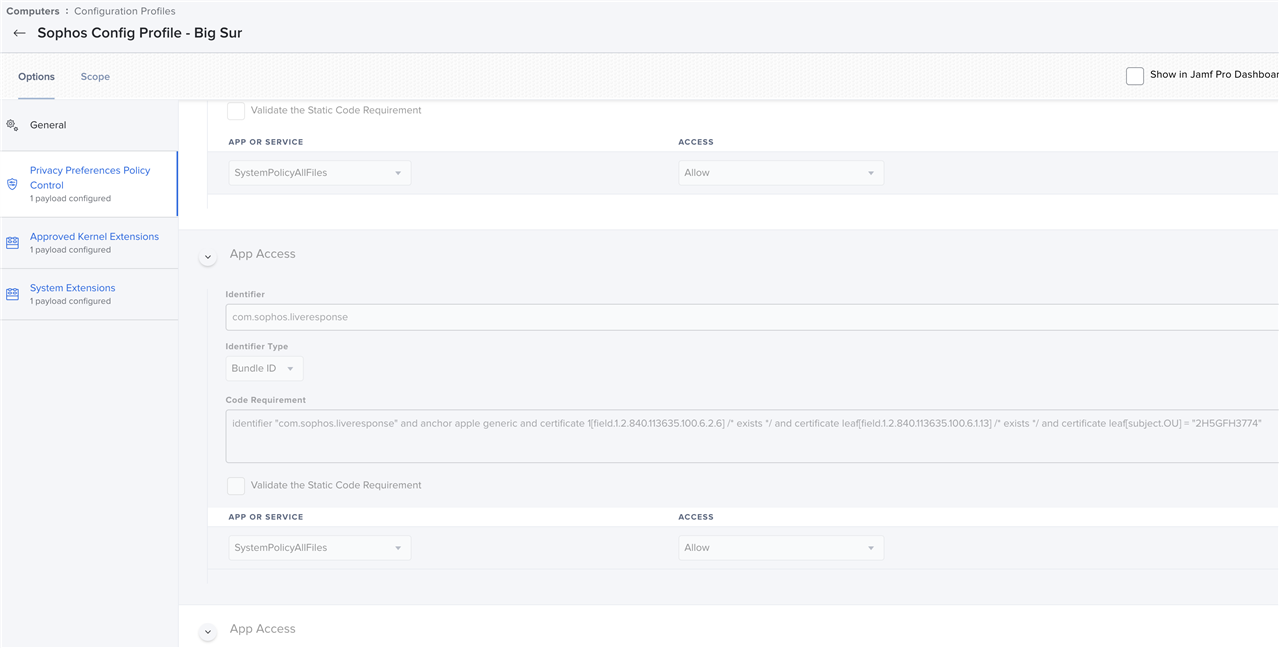
Task: Click the Approved Kernel Extensions payload icon
Action: click(x=12, y=243)
